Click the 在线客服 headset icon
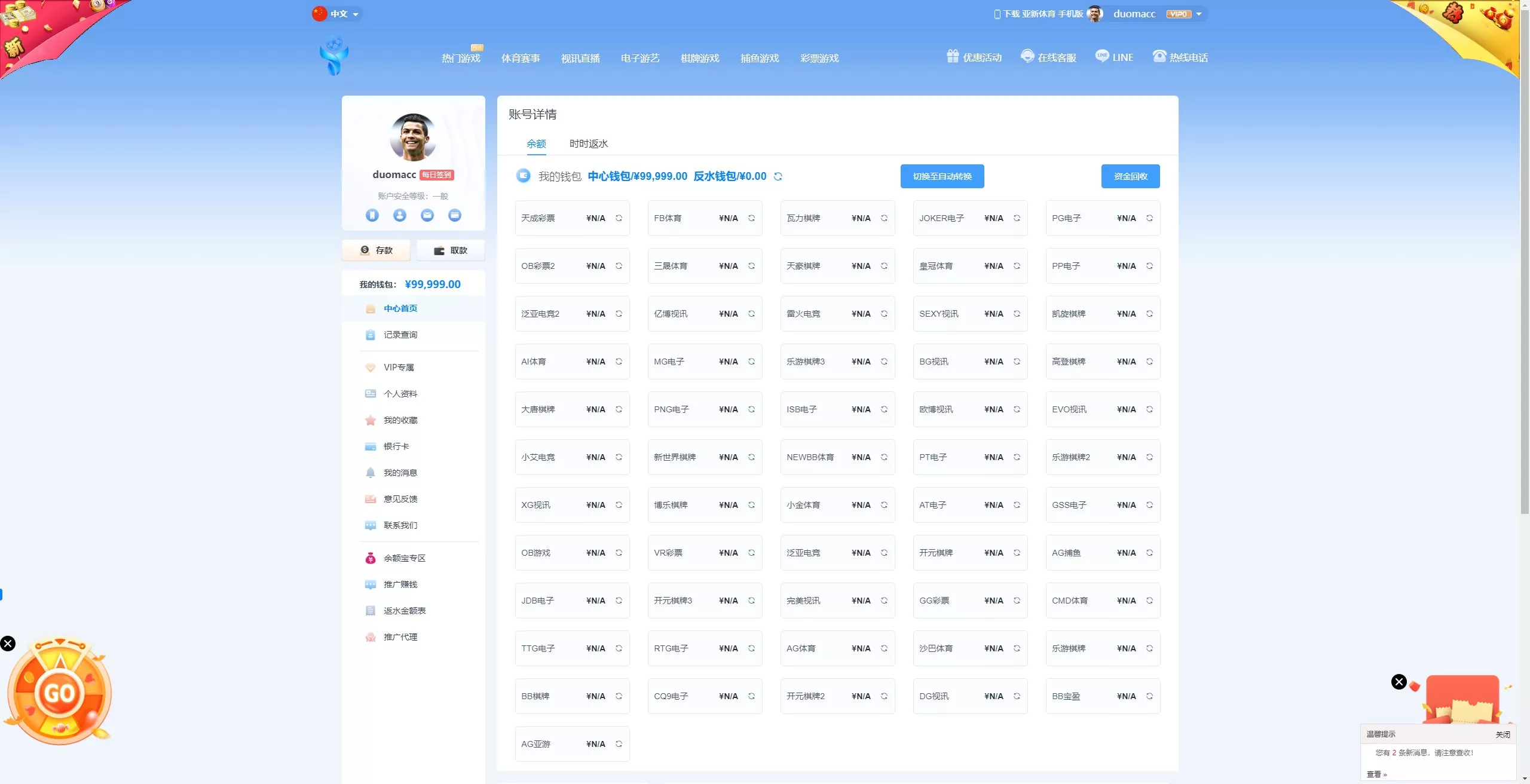The height and width of the screenshot is (784, 1530). [x=1027, y=56]
